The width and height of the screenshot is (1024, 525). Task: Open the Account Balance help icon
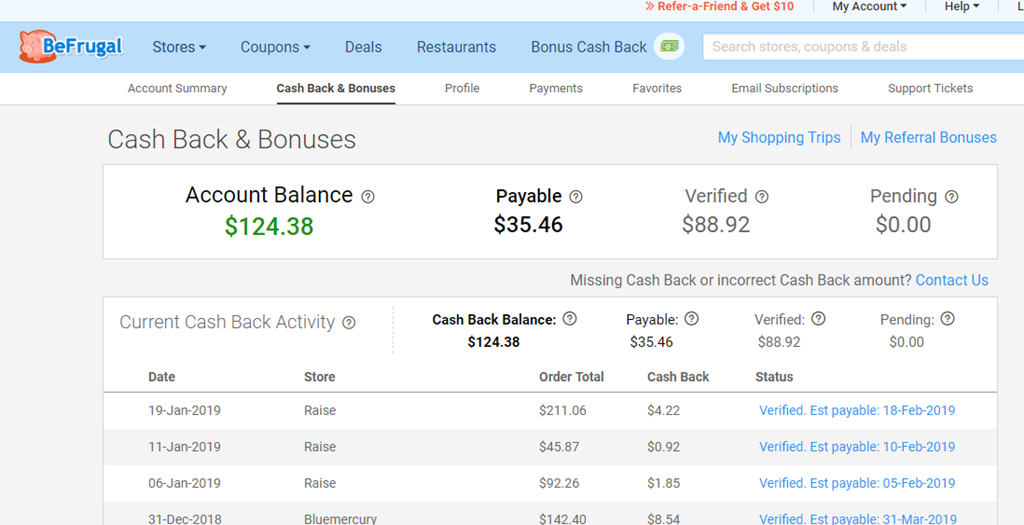(x=368, y=196)
